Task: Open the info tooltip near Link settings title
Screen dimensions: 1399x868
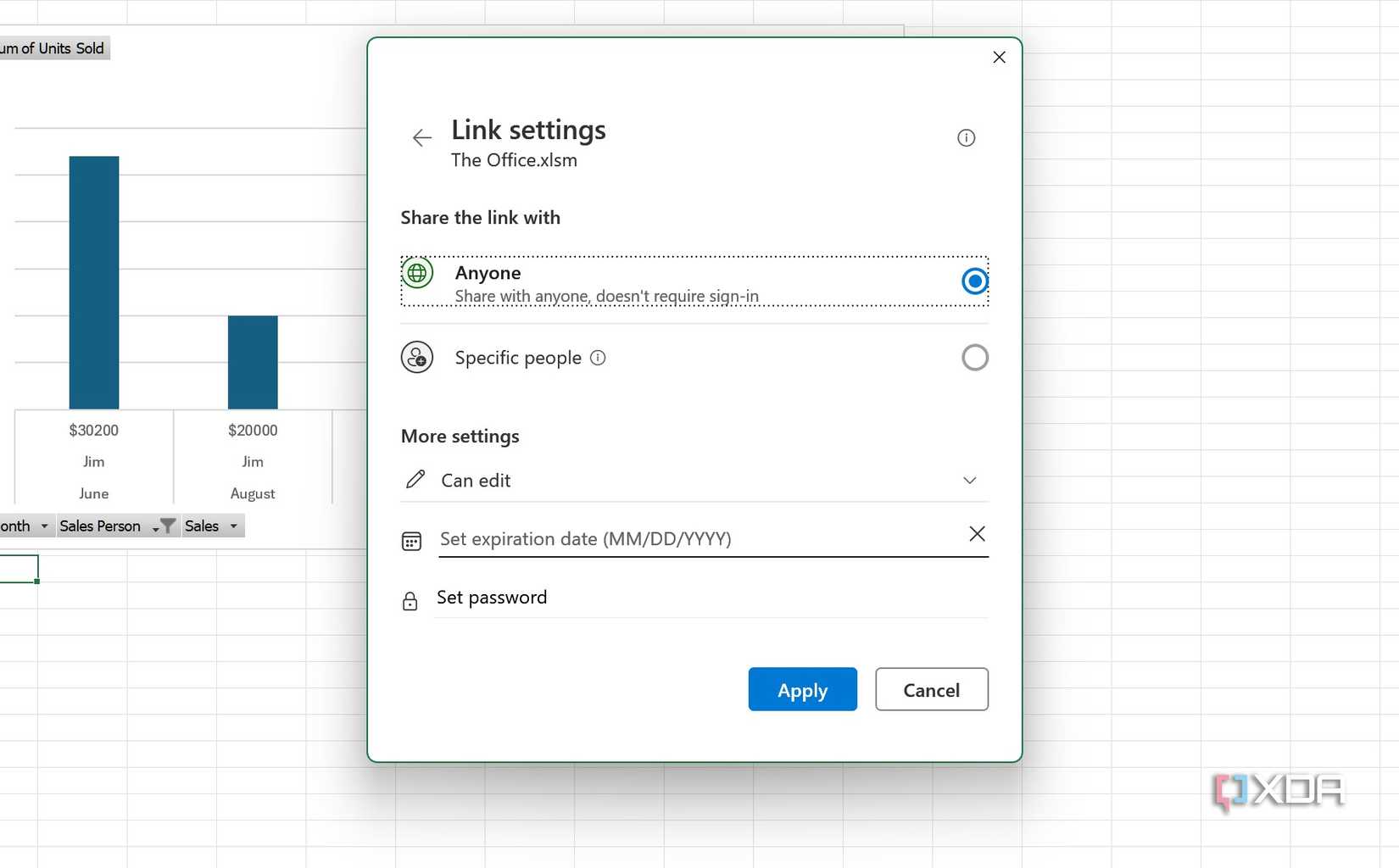Action: point(966,137)
